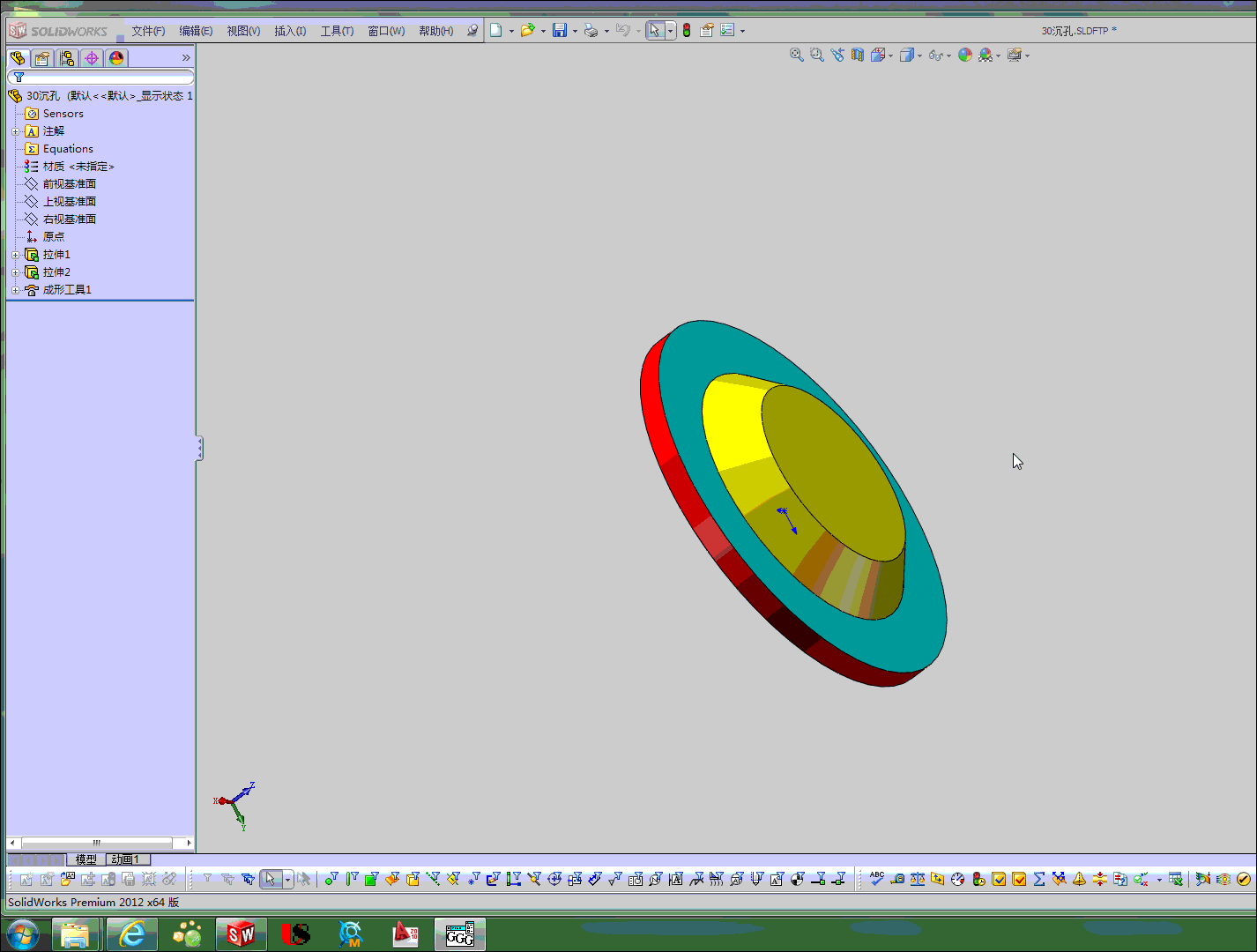The image size is (1257, 952).
Task: Open Internet Explorer from the taskbar
Action: tap(132, 934)
